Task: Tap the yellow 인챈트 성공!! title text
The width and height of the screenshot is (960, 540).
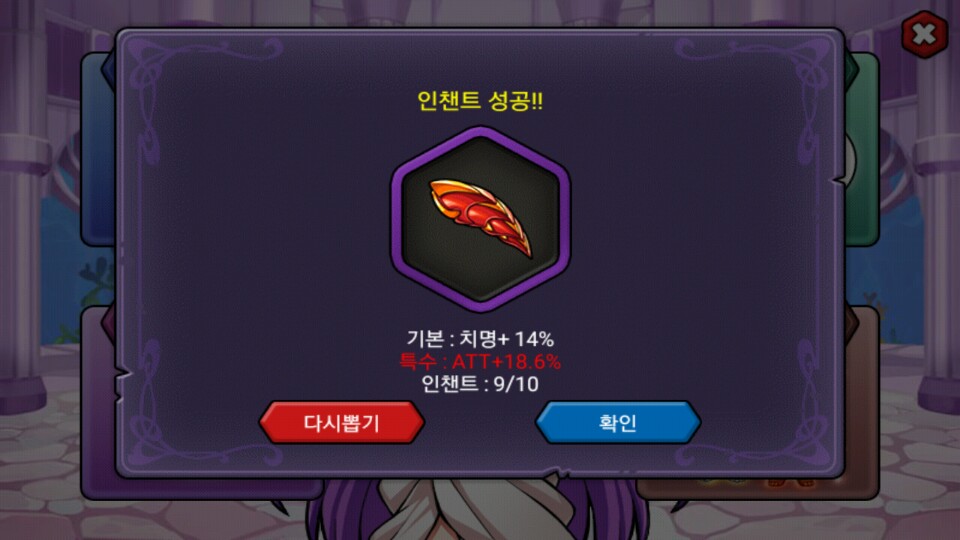Action: [480, 100]
